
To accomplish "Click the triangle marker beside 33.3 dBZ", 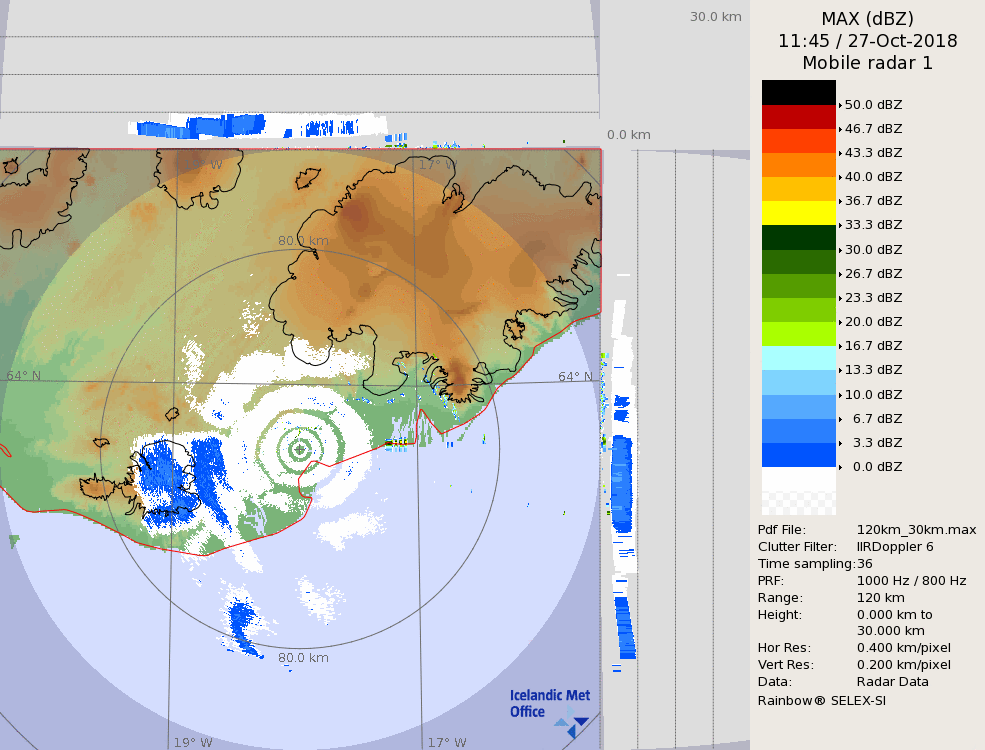I will (x=840, y=225).
